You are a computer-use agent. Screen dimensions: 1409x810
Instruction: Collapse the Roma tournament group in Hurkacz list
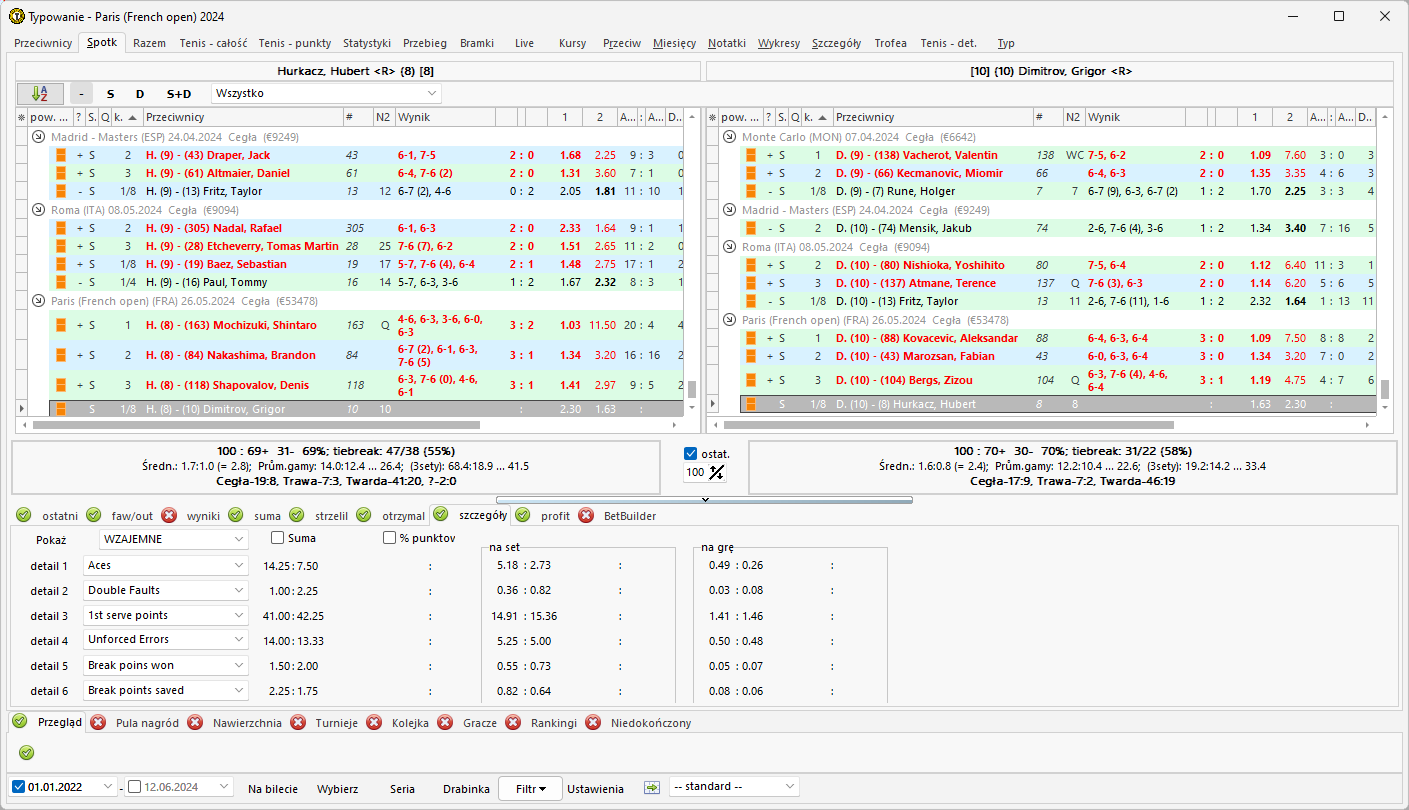point(38,210)
